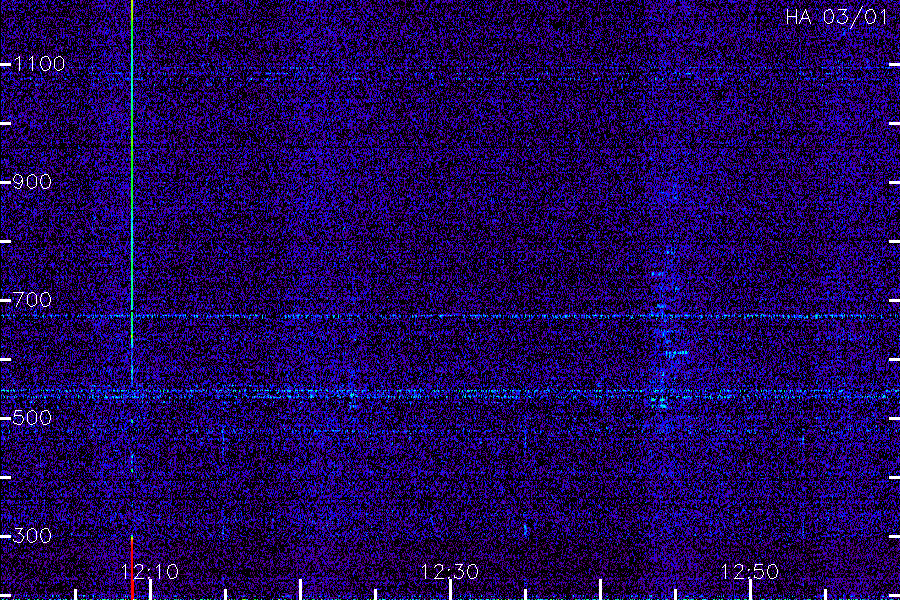
Task: Click the 700 frequency axis label
Action: coord(32,300)
